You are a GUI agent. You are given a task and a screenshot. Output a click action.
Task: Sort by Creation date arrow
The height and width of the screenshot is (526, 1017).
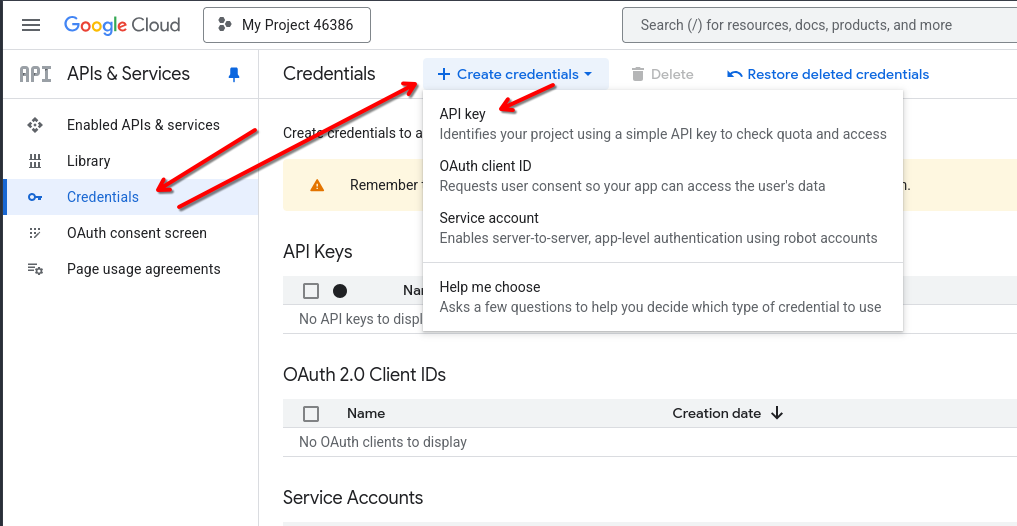tap(777, 413)
